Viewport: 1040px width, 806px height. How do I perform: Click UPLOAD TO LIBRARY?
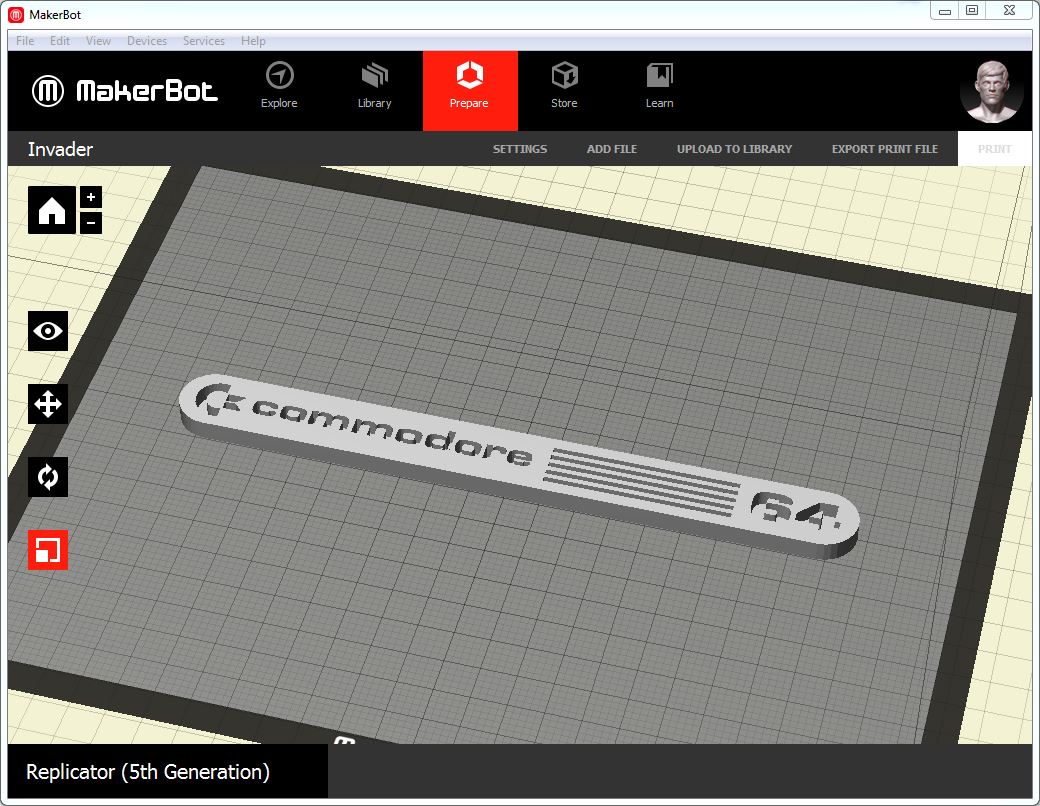pos(734,149)
